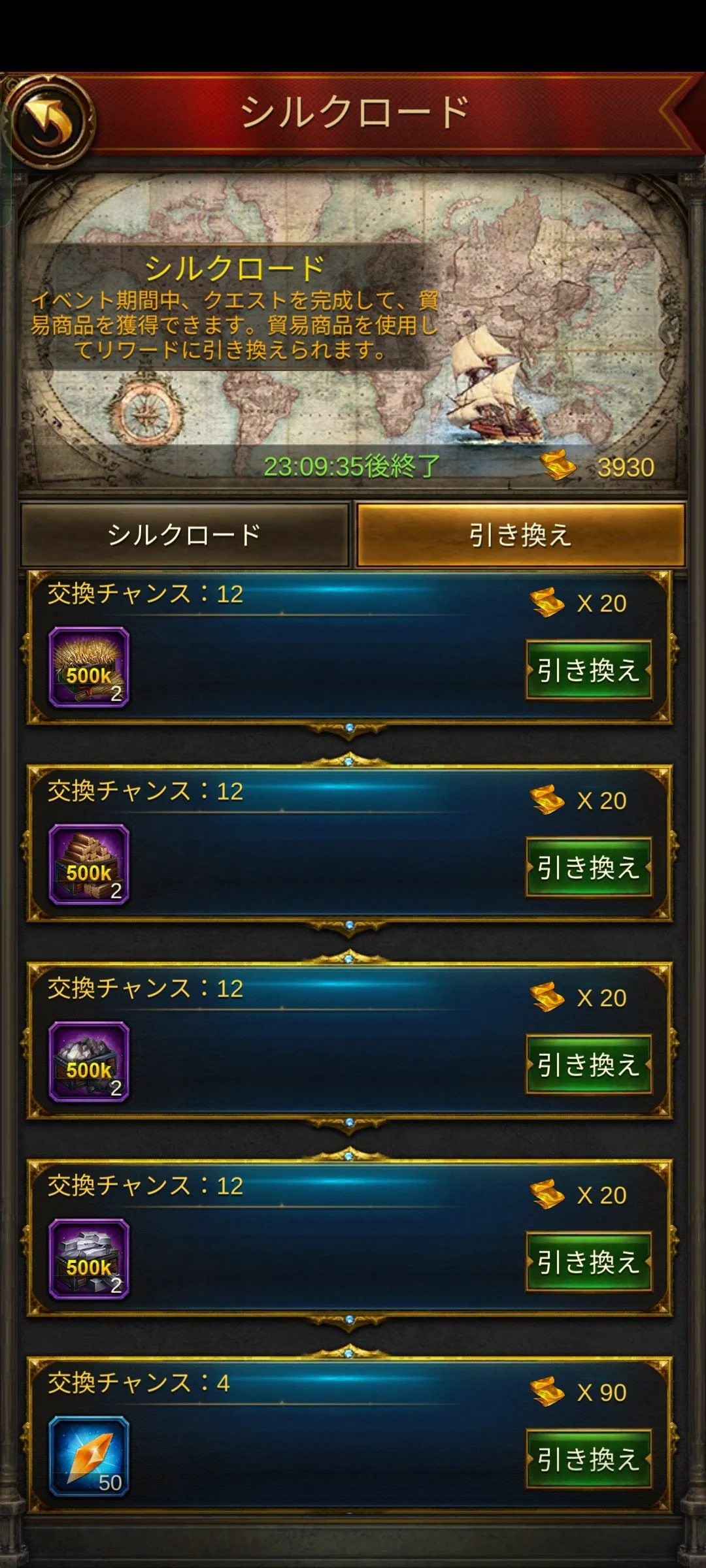
Task: Select the 引き換え tab
Action: click(520, 535)
